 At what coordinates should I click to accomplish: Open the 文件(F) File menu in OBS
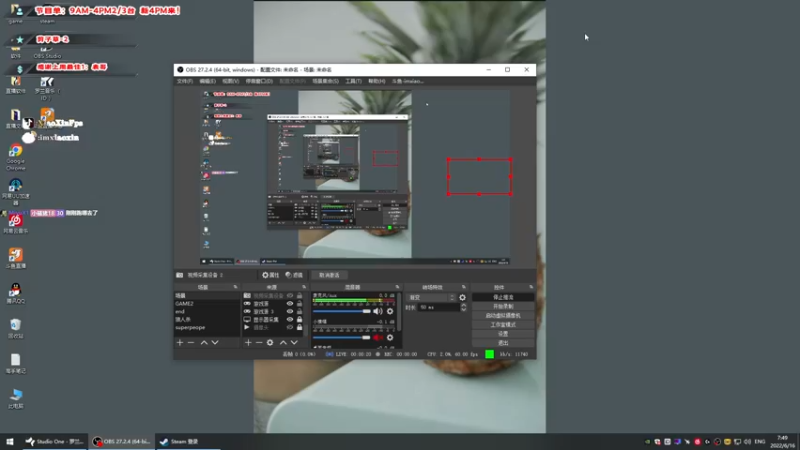pyautogui.click(x=185, y=81)
